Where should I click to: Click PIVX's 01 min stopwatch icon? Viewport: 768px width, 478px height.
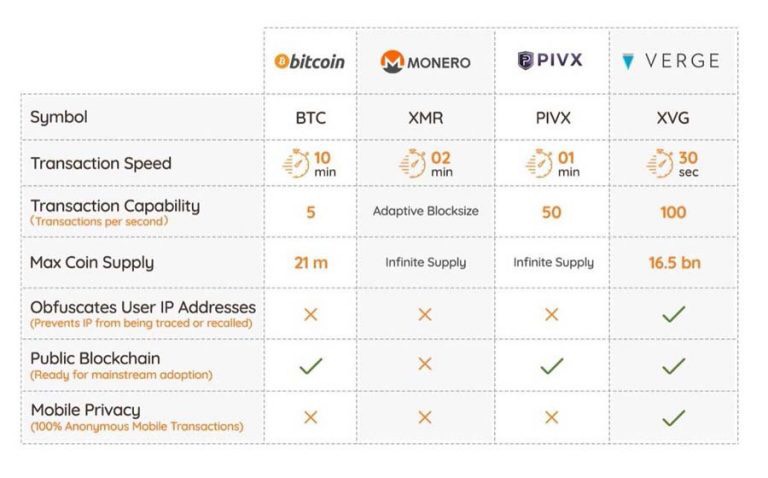pos(541,163)
